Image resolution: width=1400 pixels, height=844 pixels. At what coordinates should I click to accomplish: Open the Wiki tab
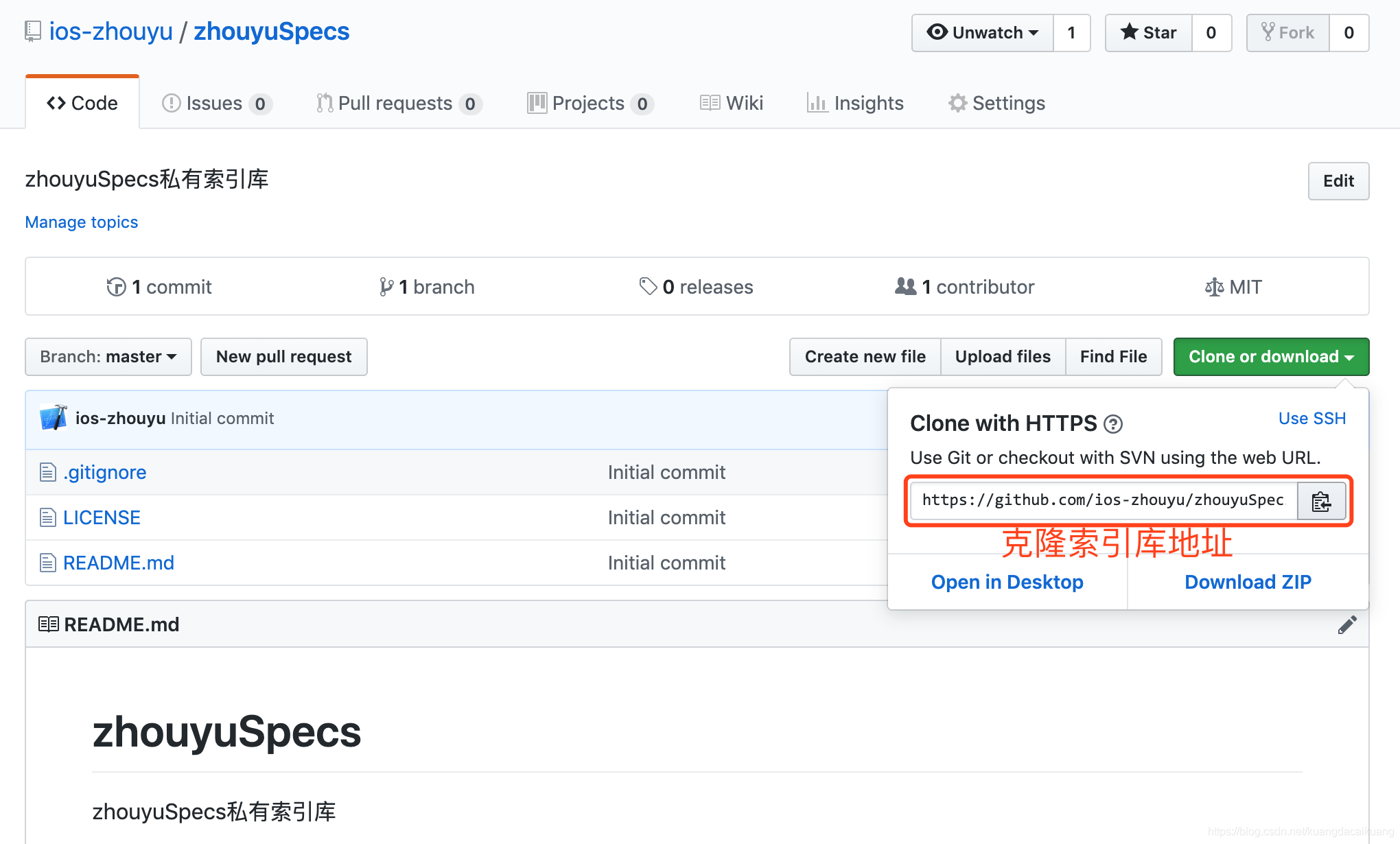pos(732,103)
